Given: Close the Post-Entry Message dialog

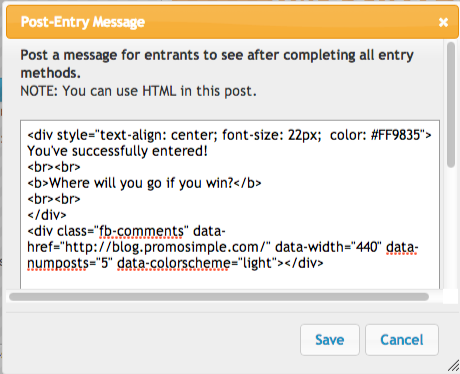Looking at the screenshot, I should pos(443,22).
